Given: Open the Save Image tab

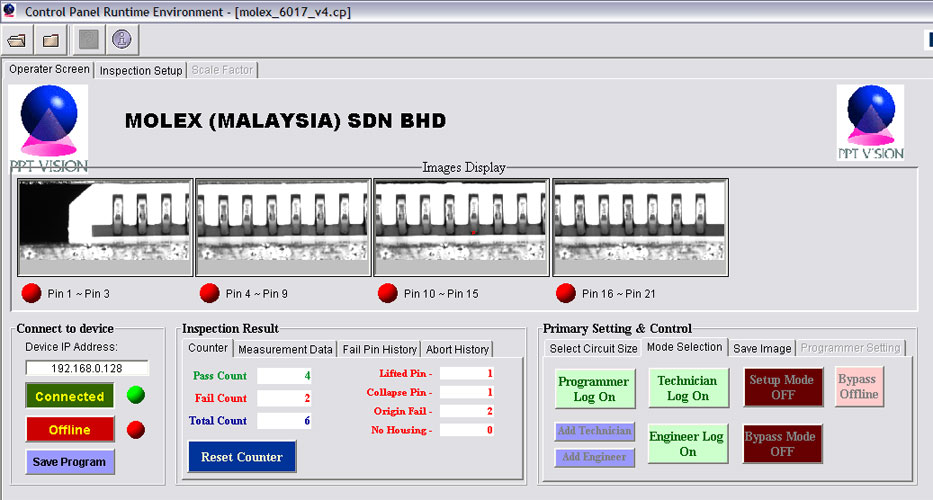Looking at the screenshot, I should point(759,349).
